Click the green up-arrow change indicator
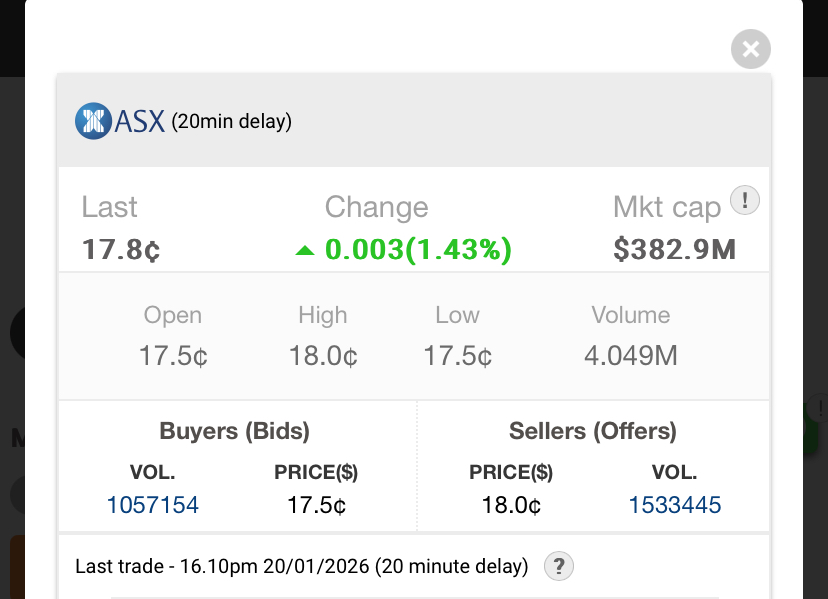This screenshot has height=599, width=828. pyautogui.click(x=305, y=250)
